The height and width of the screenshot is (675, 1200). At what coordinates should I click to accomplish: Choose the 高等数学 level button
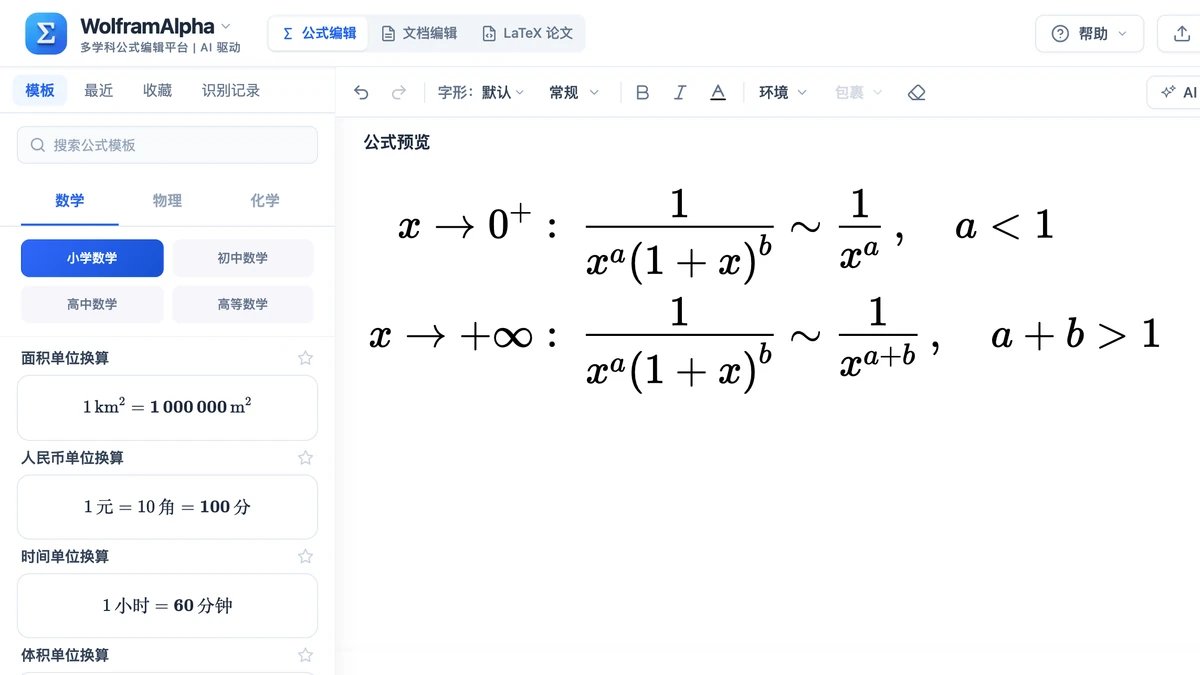[243, 304]
